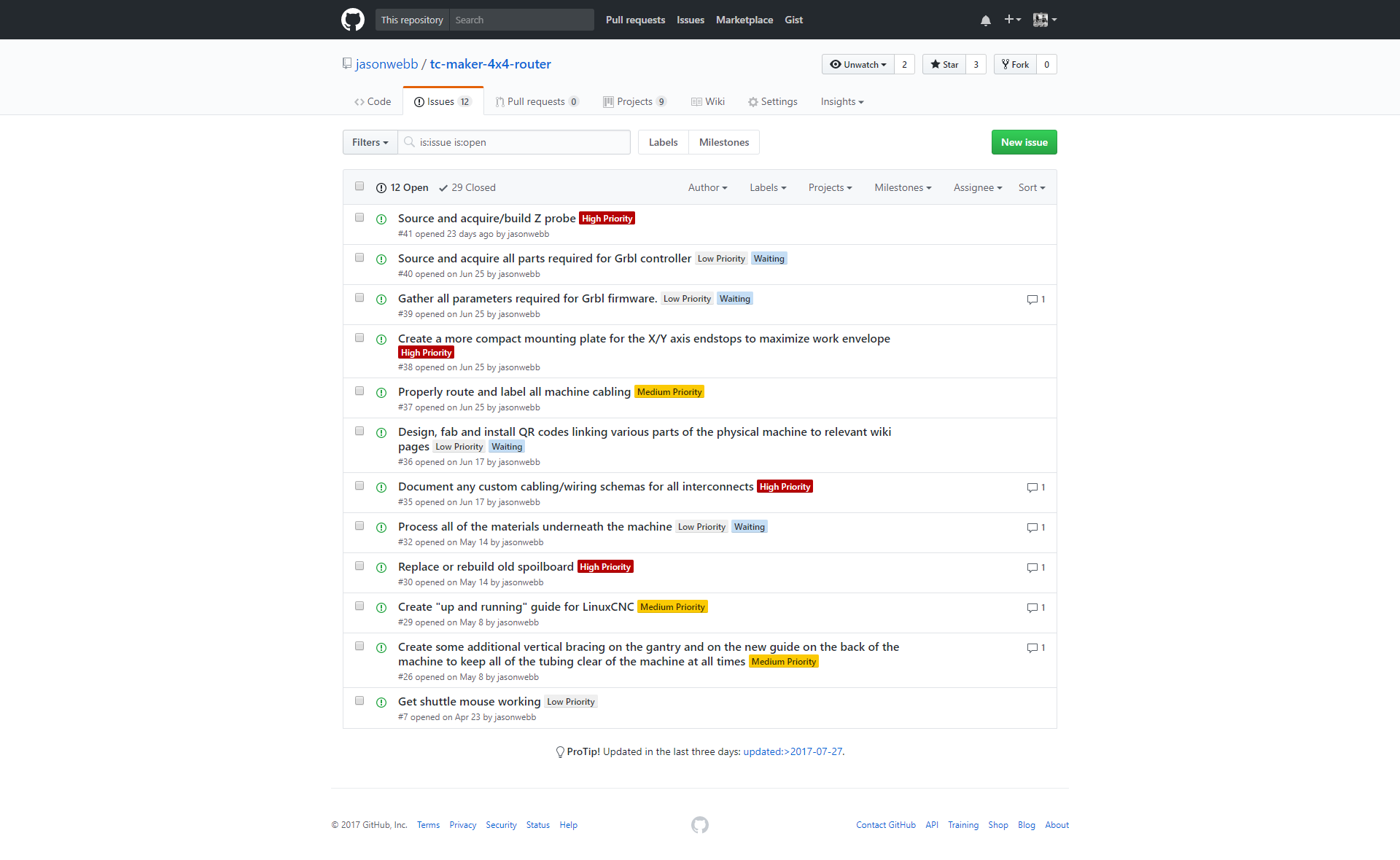Click the GitHub Octocat logo in header
The height and width of the screenshot is (860, 1400).
(x=353, y=20)
